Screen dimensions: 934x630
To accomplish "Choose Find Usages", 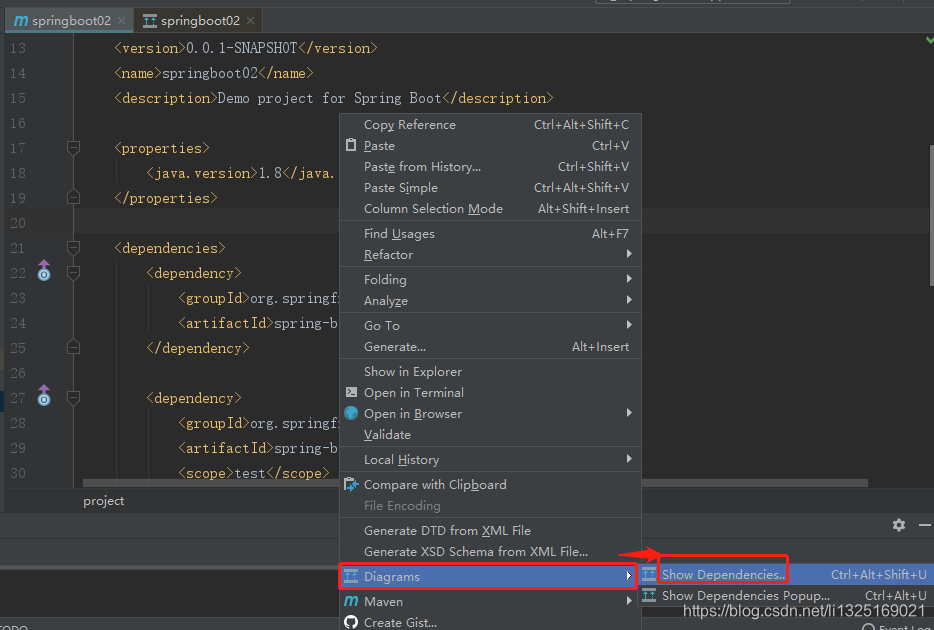I will [490, 233].
